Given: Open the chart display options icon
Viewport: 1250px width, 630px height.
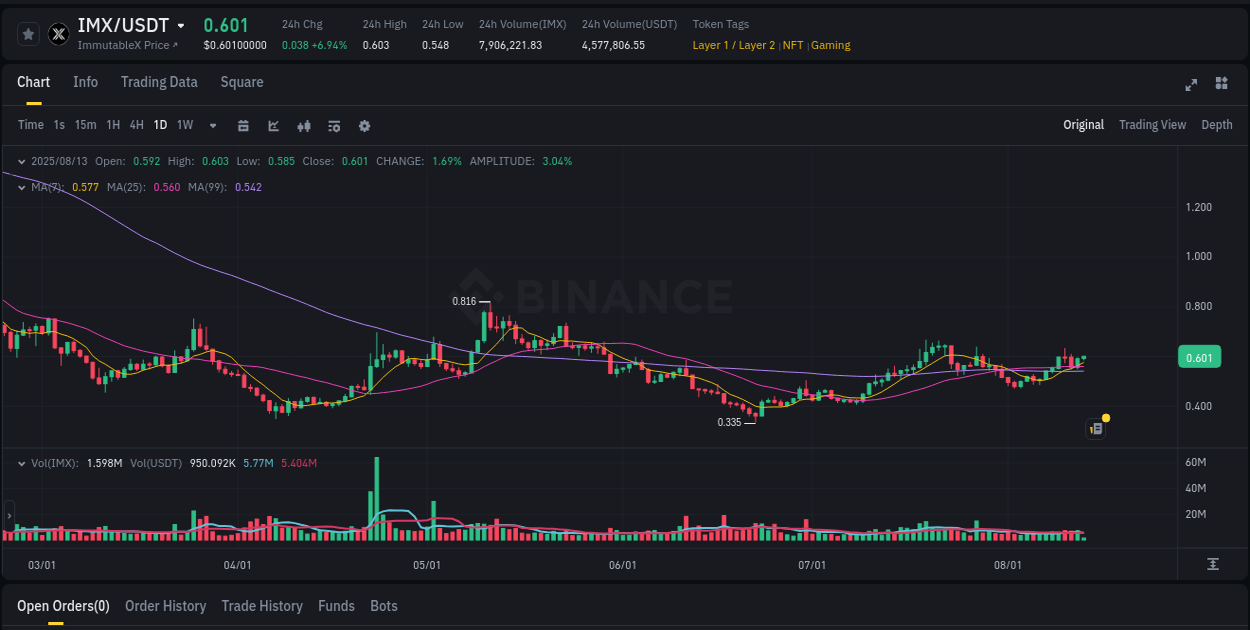Looking at the screenshot, I should (333, 126).
